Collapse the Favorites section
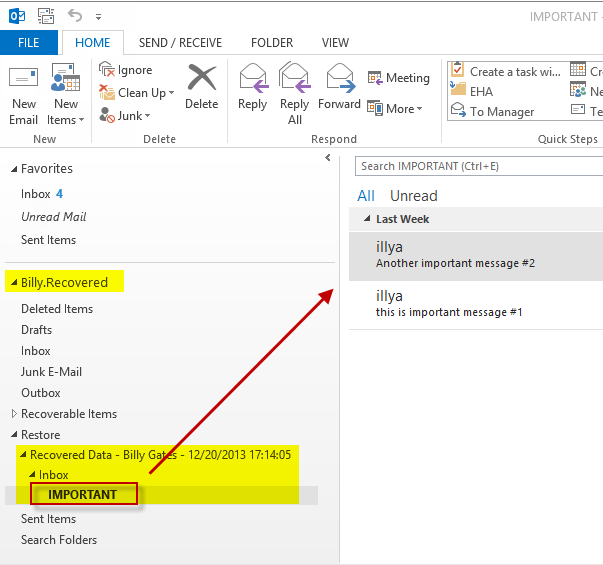603x565 pixels. [12, 169]
